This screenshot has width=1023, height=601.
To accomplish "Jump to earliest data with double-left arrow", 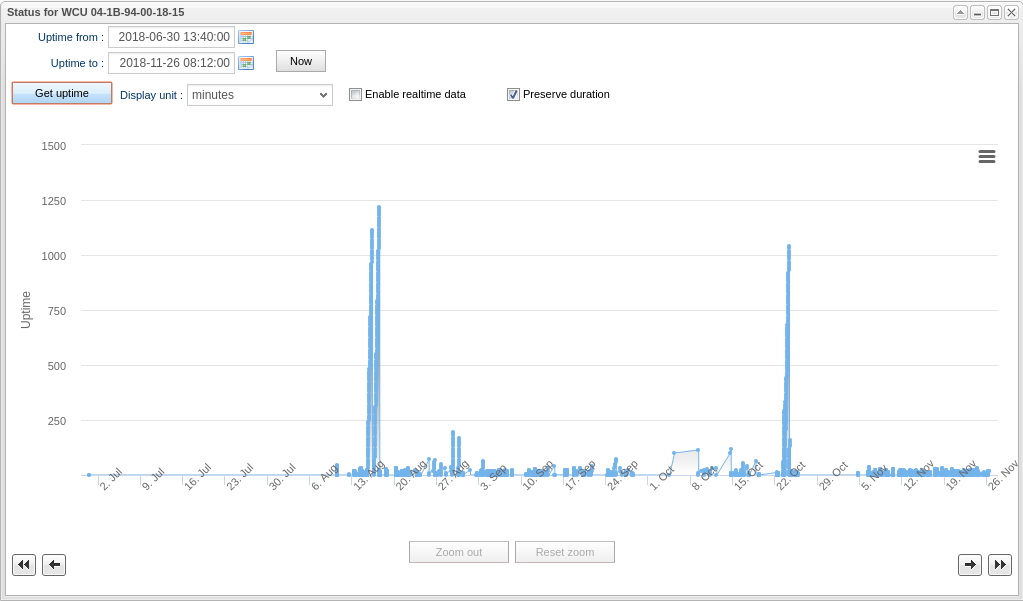I will coord(24,565).
